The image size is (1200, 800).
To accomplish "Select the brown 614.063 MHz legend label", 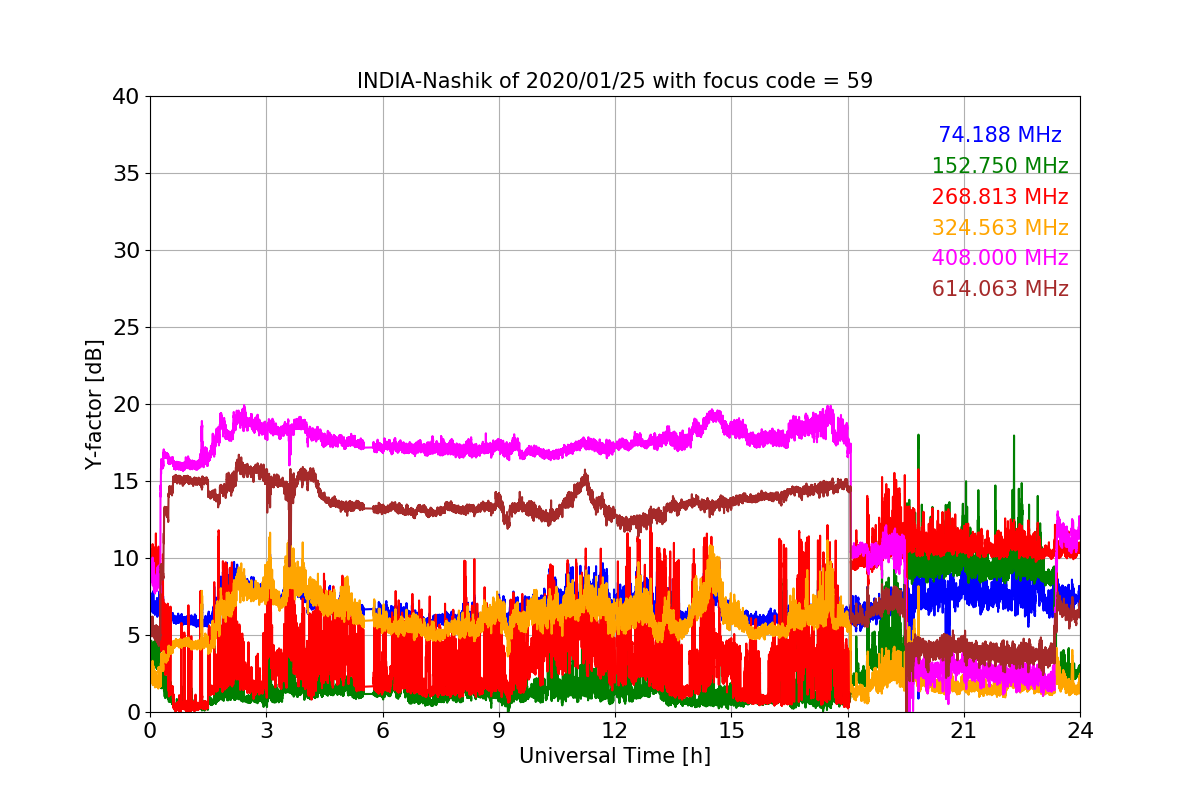I will [x=1000, y=289].
